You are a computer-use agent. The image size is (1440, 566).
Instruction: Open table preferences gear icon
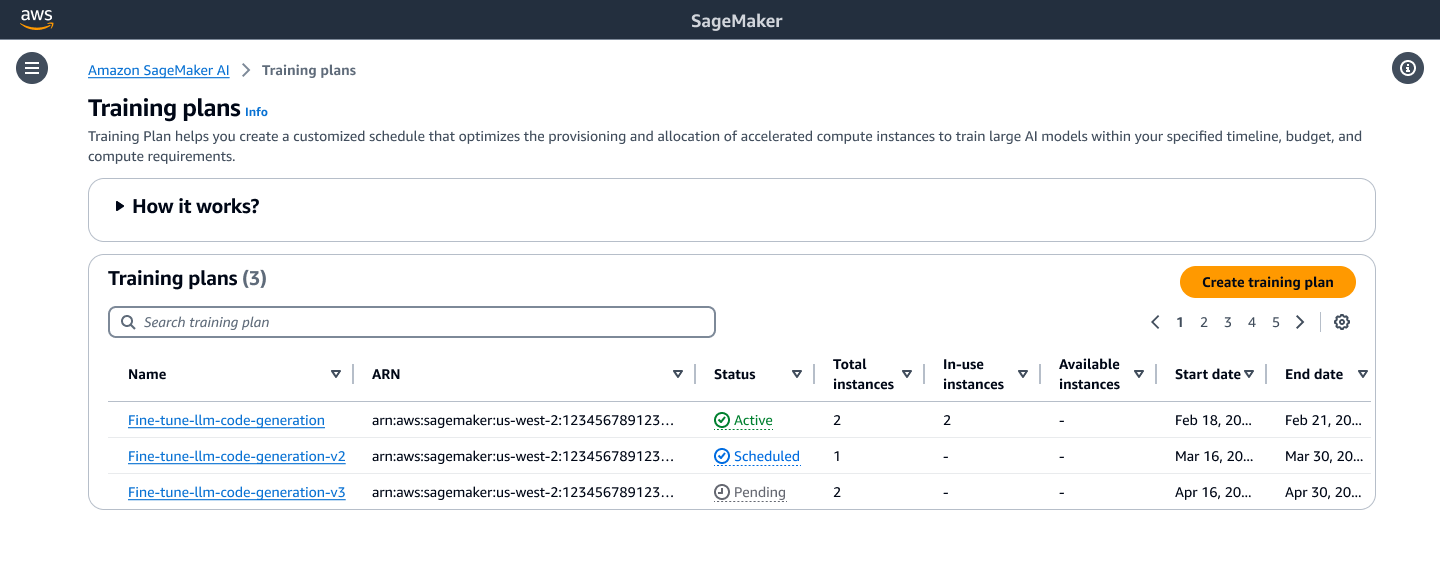[1342, 322]
